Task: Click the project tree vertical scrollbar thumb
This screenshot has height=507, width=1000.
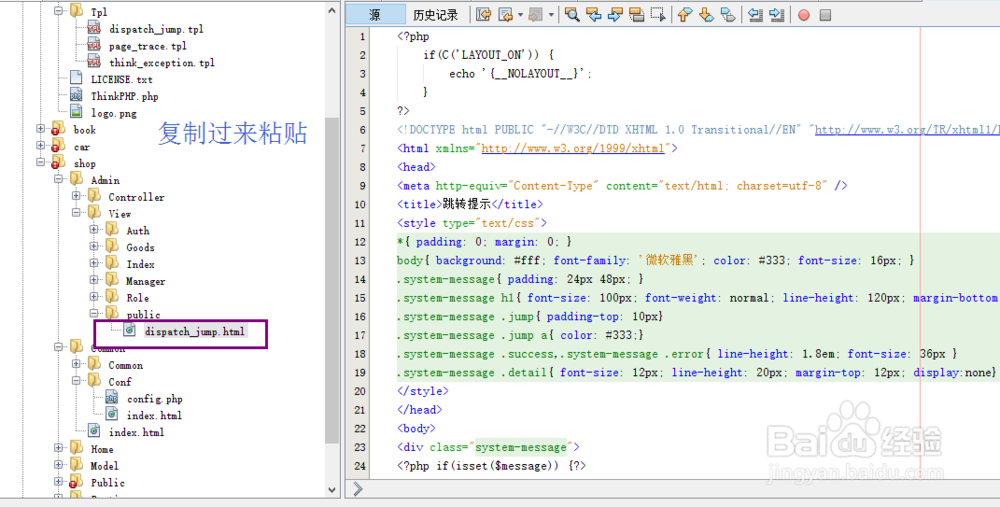Action: click(x=332, y=281)
